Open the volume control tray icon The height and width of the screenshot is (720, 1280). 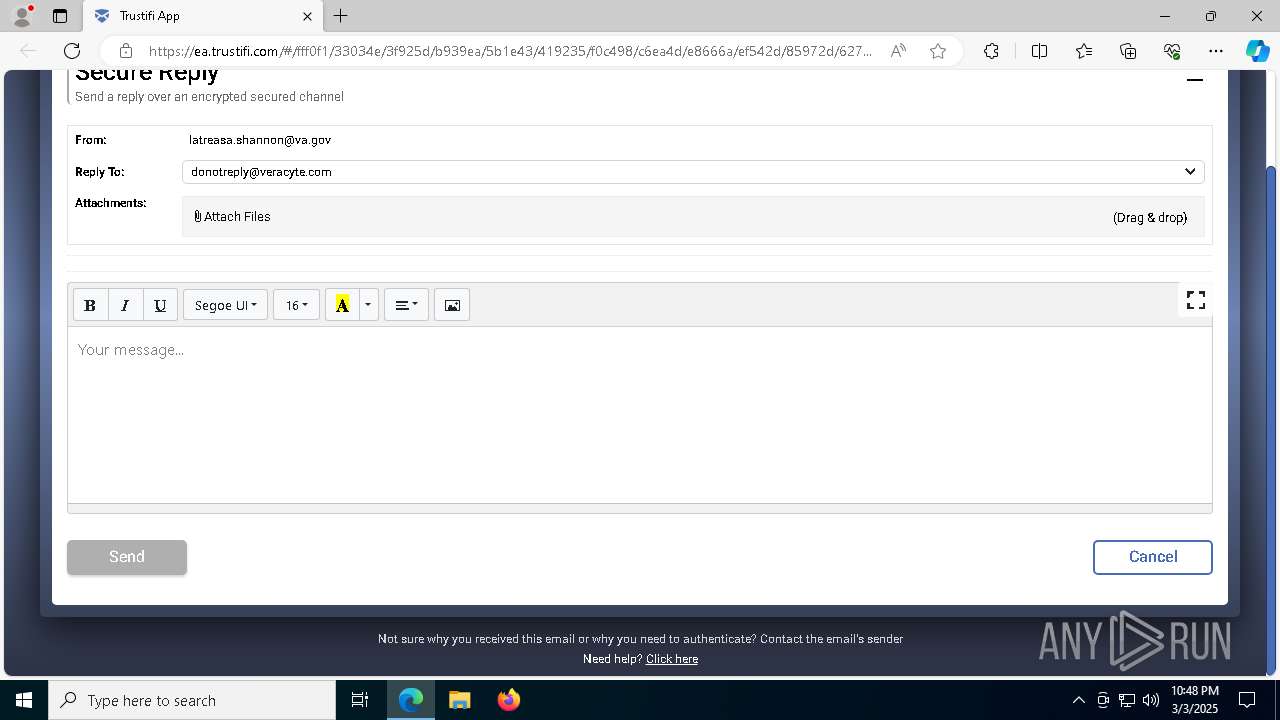tap(1150, 700)
